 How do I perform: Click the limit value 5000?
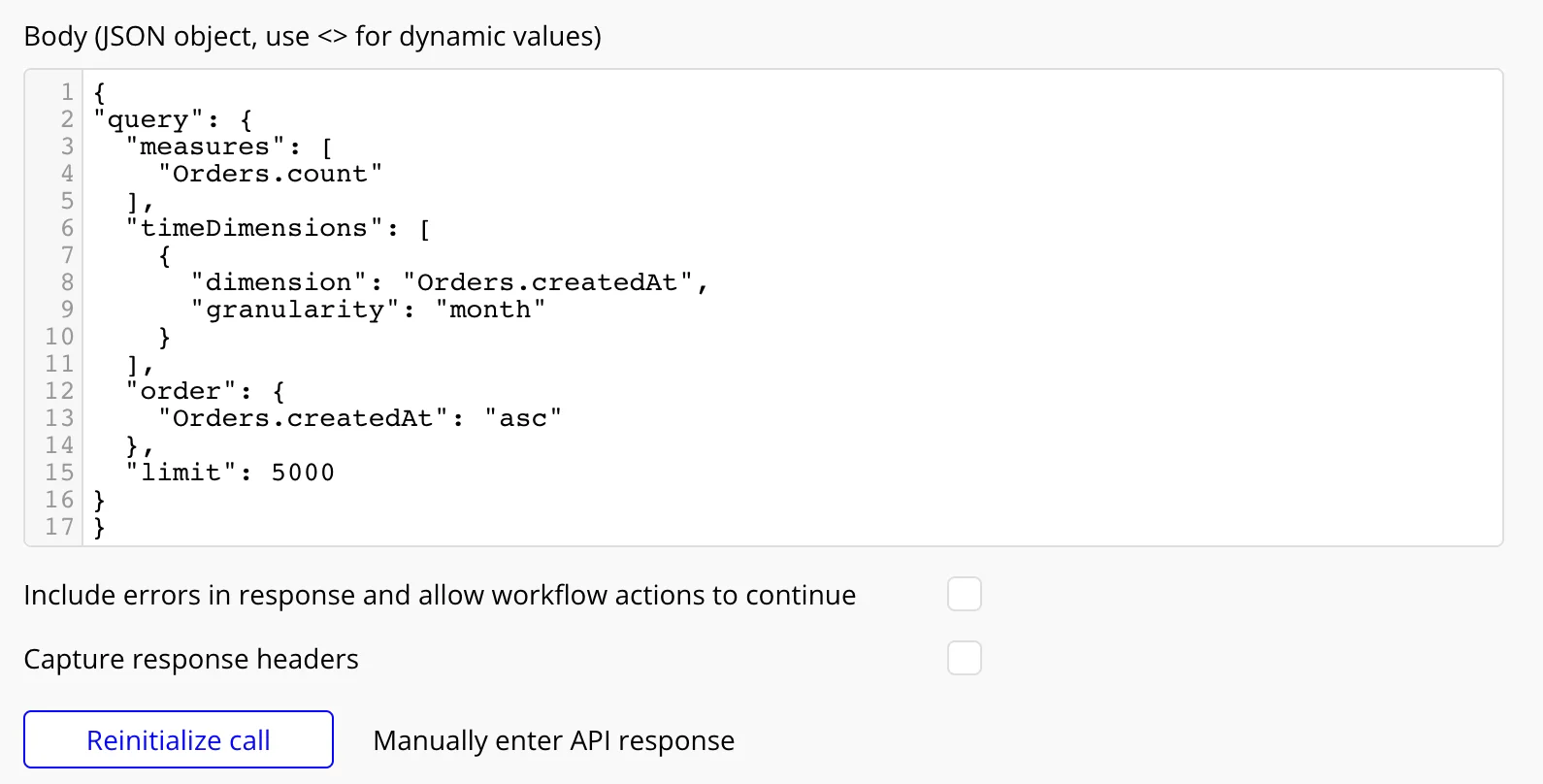303,473
